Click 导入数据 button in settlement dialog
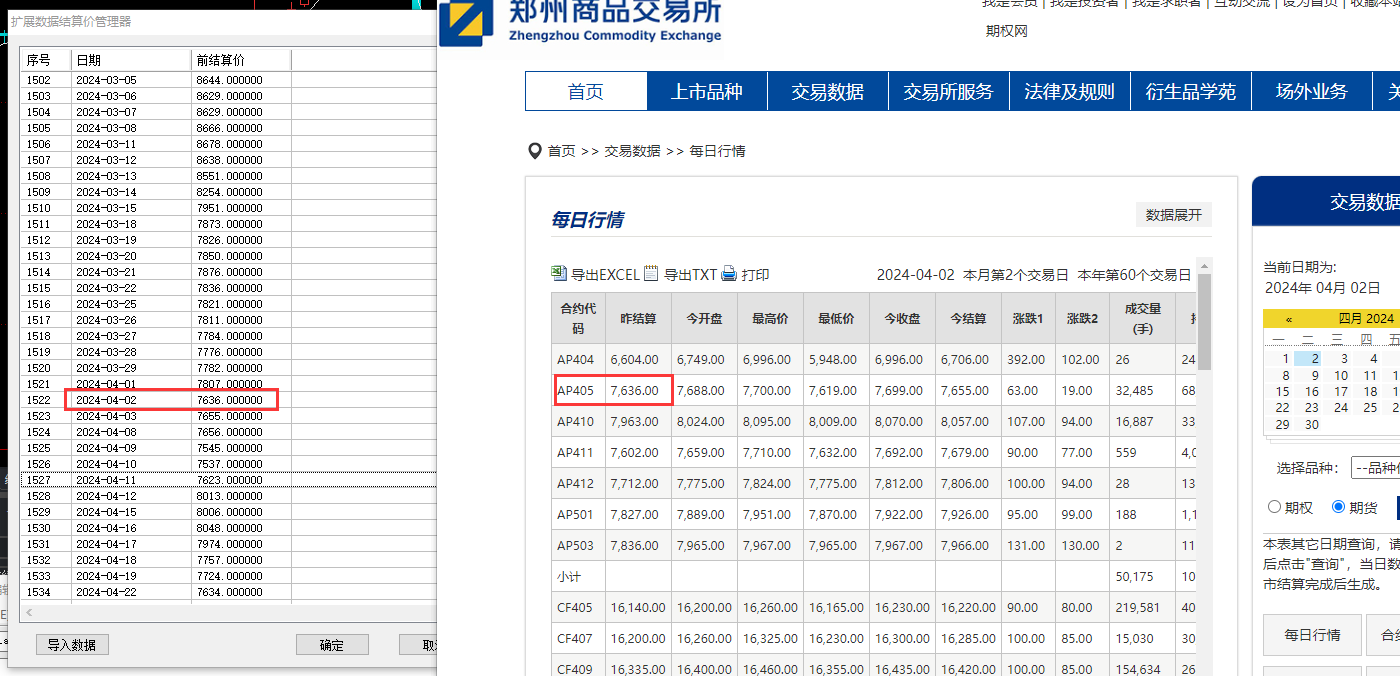Image resolution: width=1400 pixels, height=676 pixels. pyautogui.click(x=72, y=645)
